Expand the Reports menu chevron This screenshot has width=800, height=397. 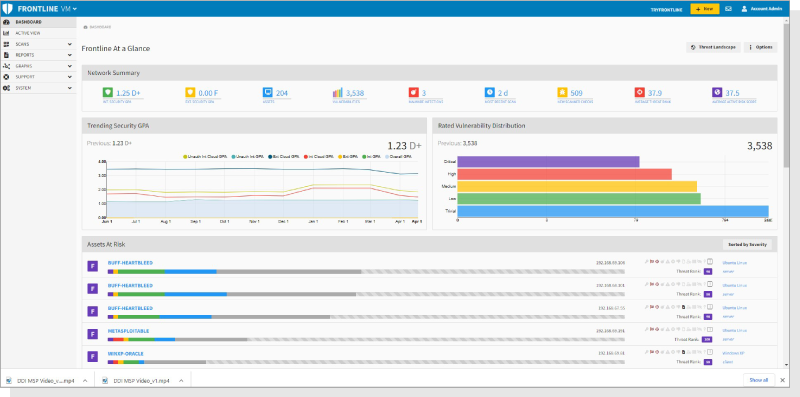click(x=70, y=55)
